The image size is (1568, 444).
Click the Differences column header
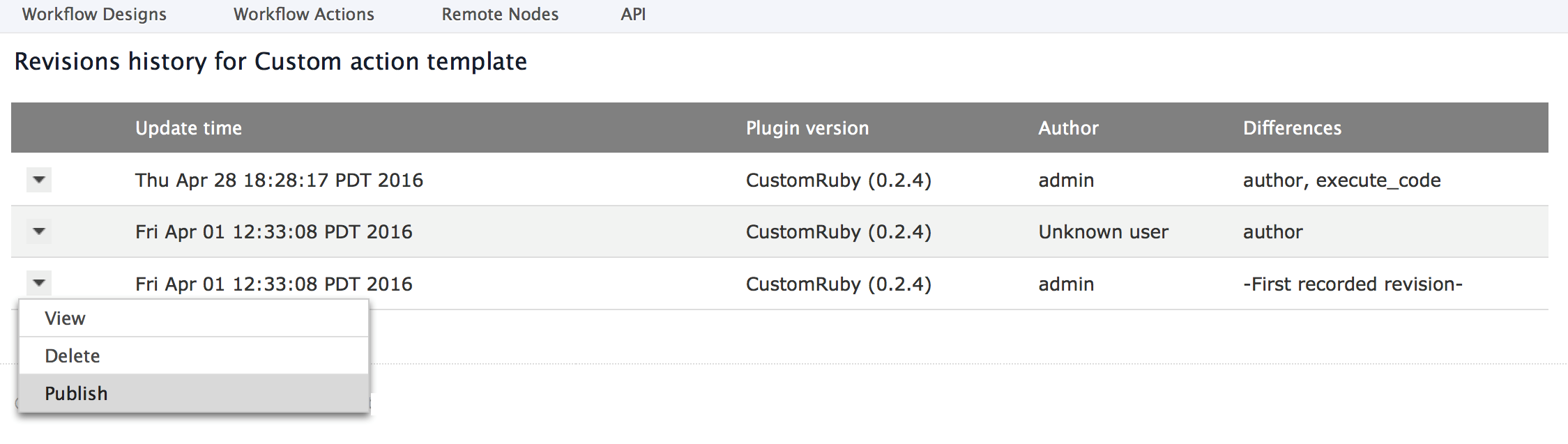pyautogui.click(x=1292, y=128)
